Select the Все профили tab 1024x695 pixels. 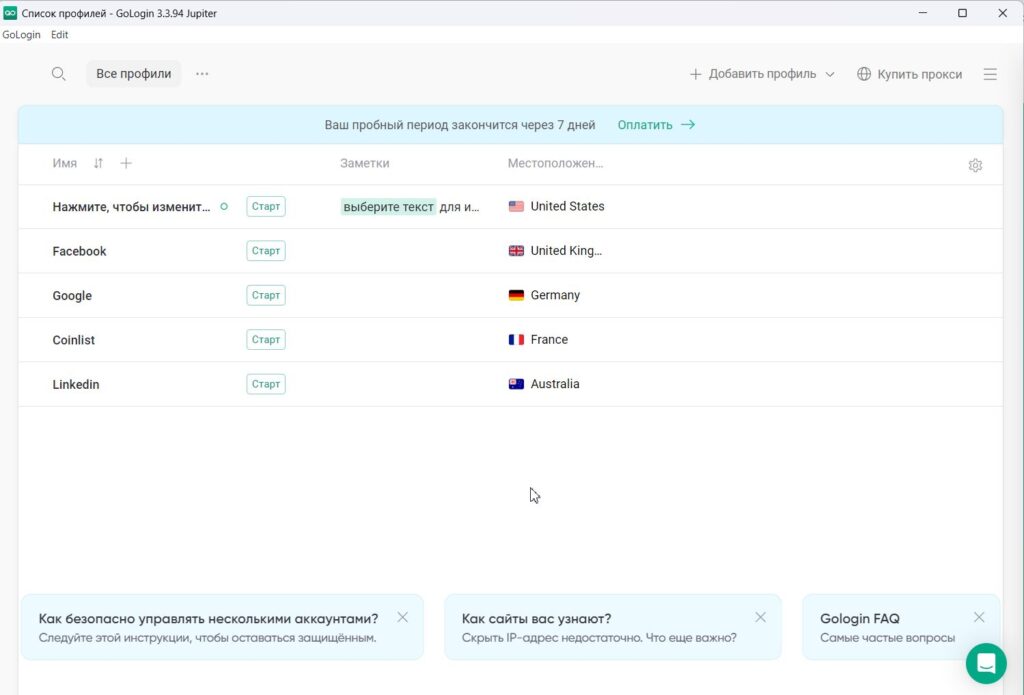point(133,74)
